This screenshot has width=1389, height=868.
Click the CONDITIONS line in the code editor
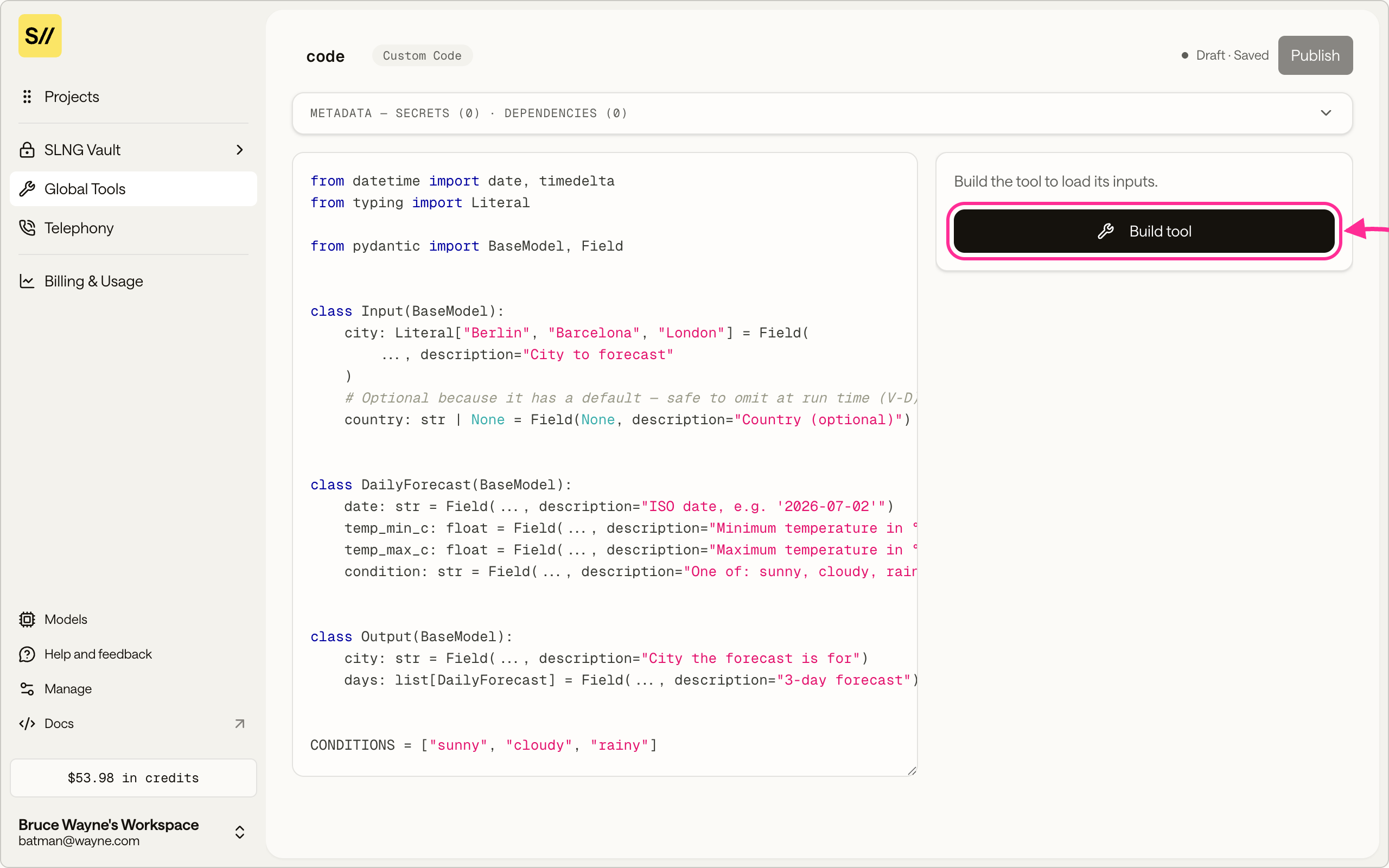coord(483,745)
